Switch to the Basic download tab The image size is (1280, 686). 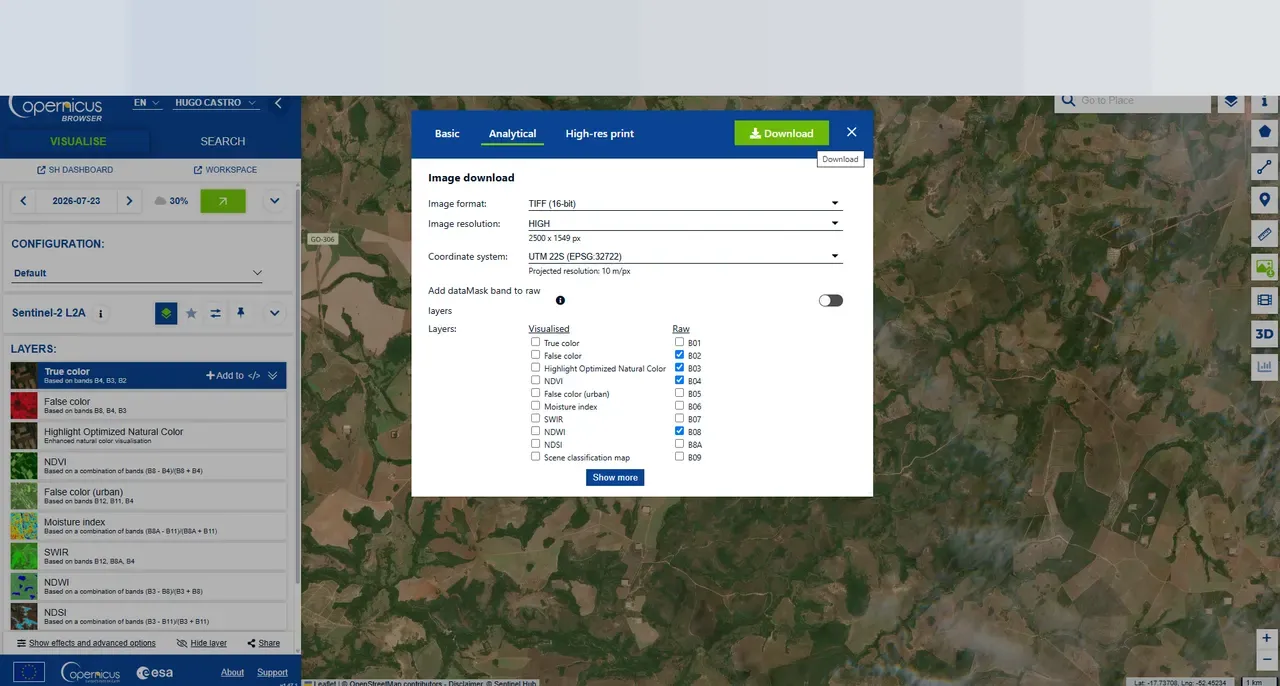(447, 133)
